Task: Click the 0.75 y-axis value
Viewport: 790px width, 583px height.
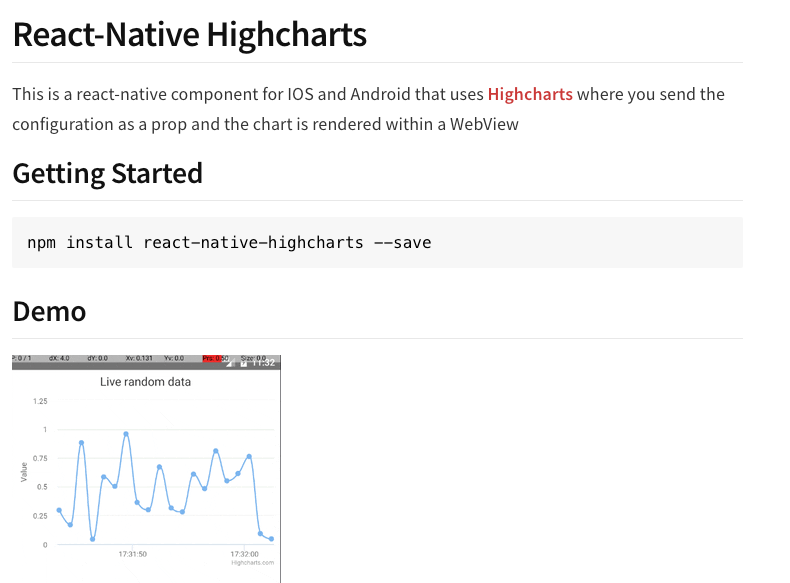Action: coord(40,458)
